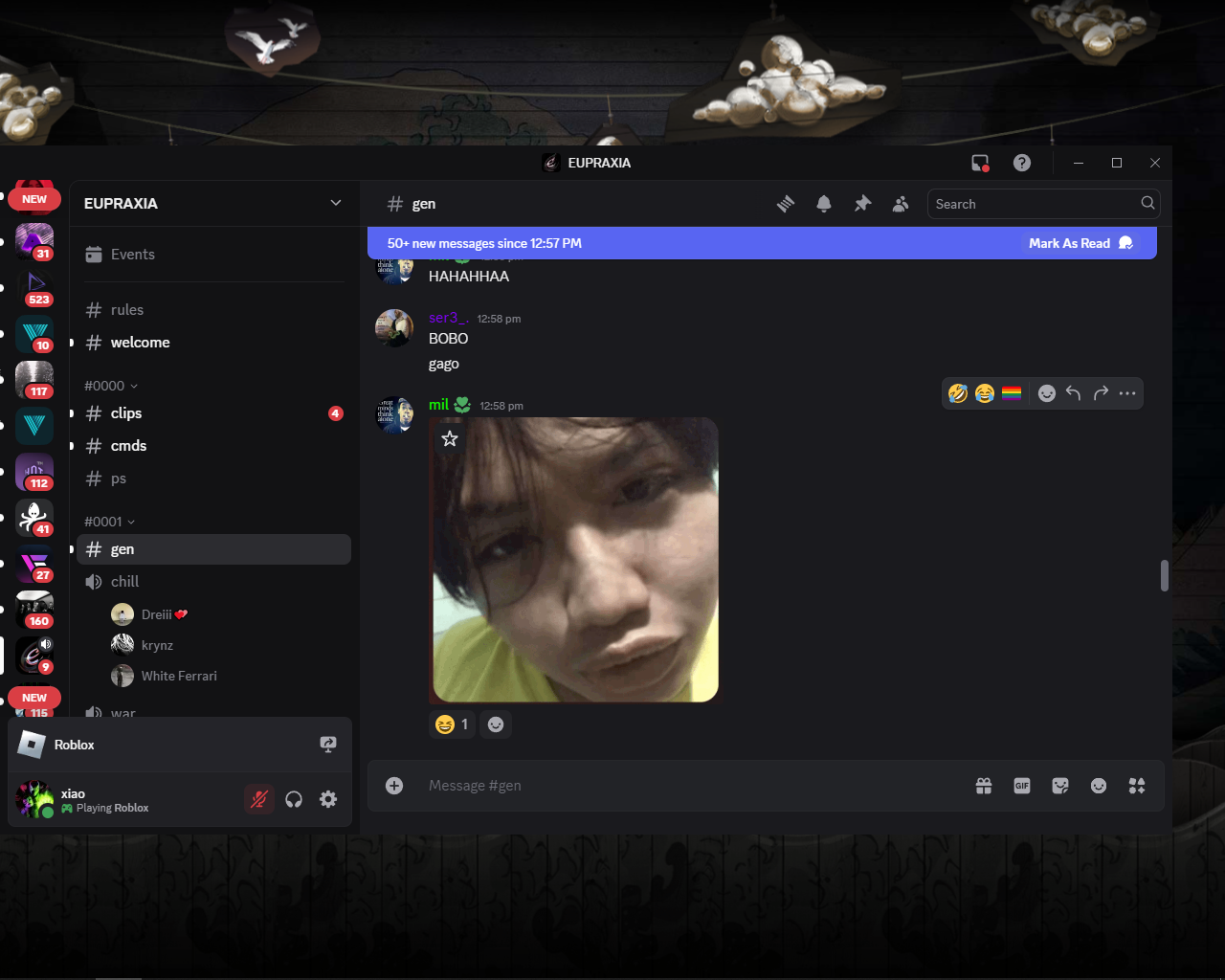The height and width of the screenshot is (980, 1225).
Task: Click user krynz in chill voice channel
Action: click(228, 645)
